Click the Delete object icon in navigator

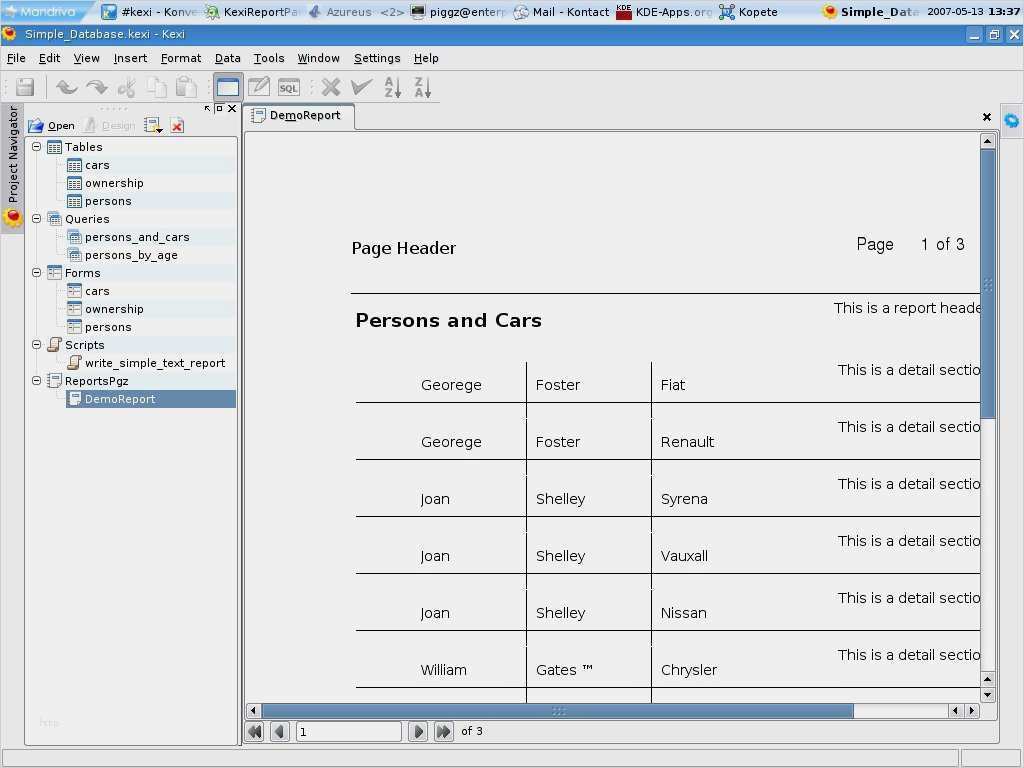coord(177,125)
